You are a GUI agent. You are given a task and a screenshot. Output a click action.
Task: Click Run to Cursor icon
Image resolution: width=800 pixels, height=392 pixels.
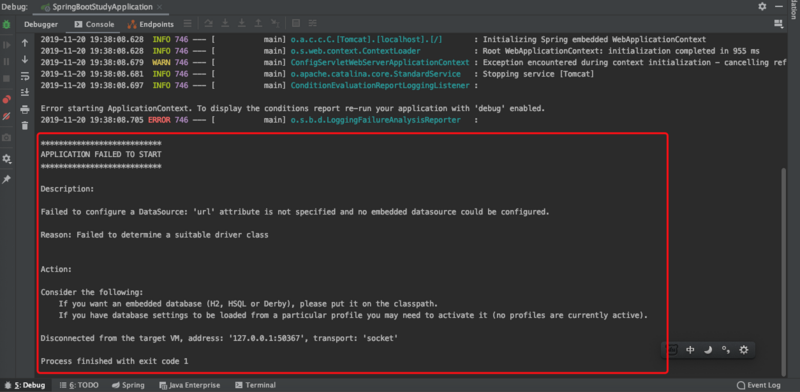[275, 23]
